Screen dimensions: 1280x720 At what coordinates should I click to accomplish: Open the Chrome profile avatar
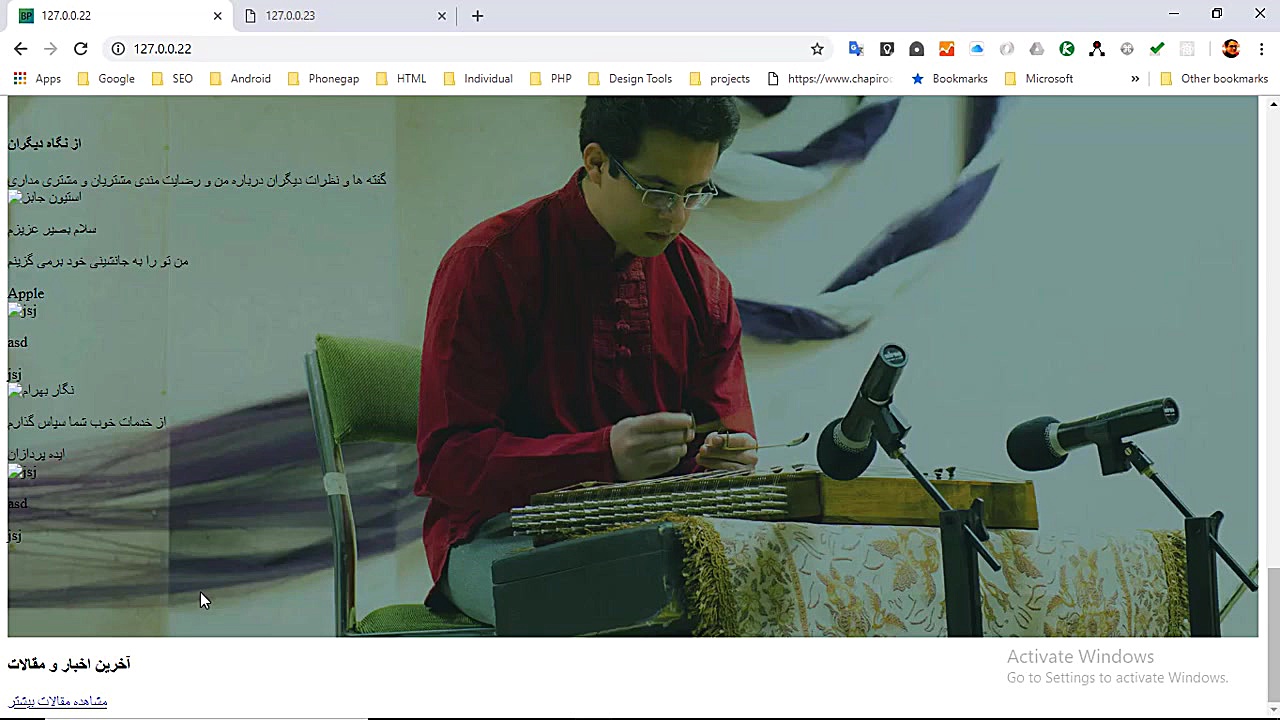tap(1231, 48)
